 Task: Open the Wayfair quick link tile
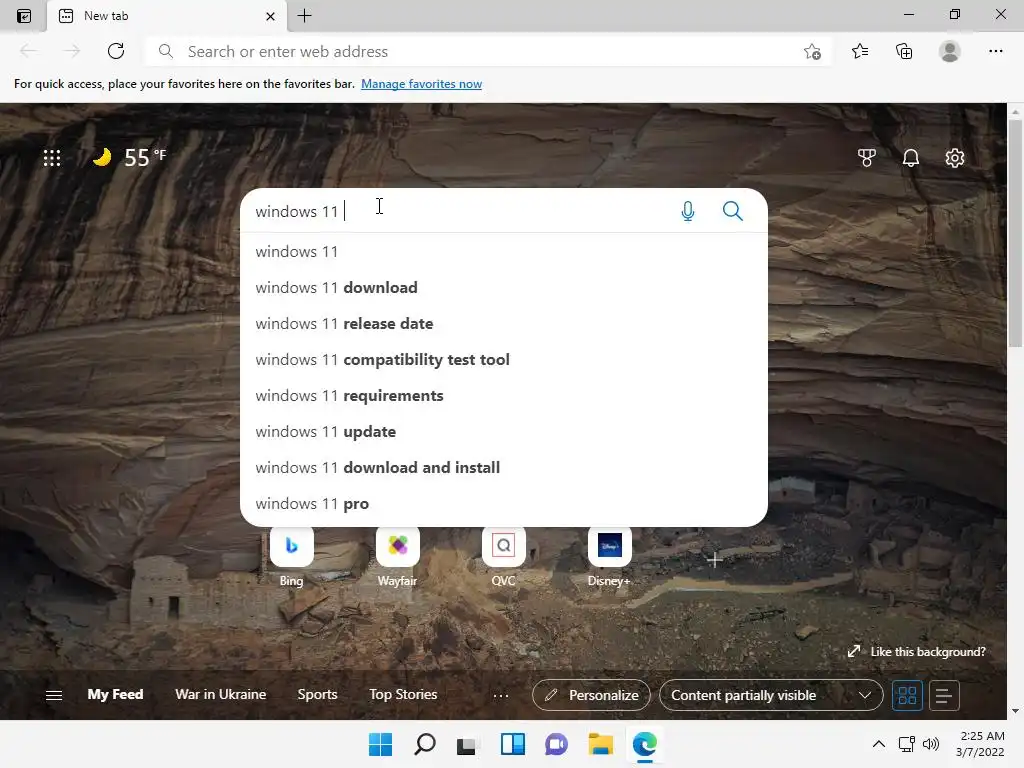pos(397,556)
